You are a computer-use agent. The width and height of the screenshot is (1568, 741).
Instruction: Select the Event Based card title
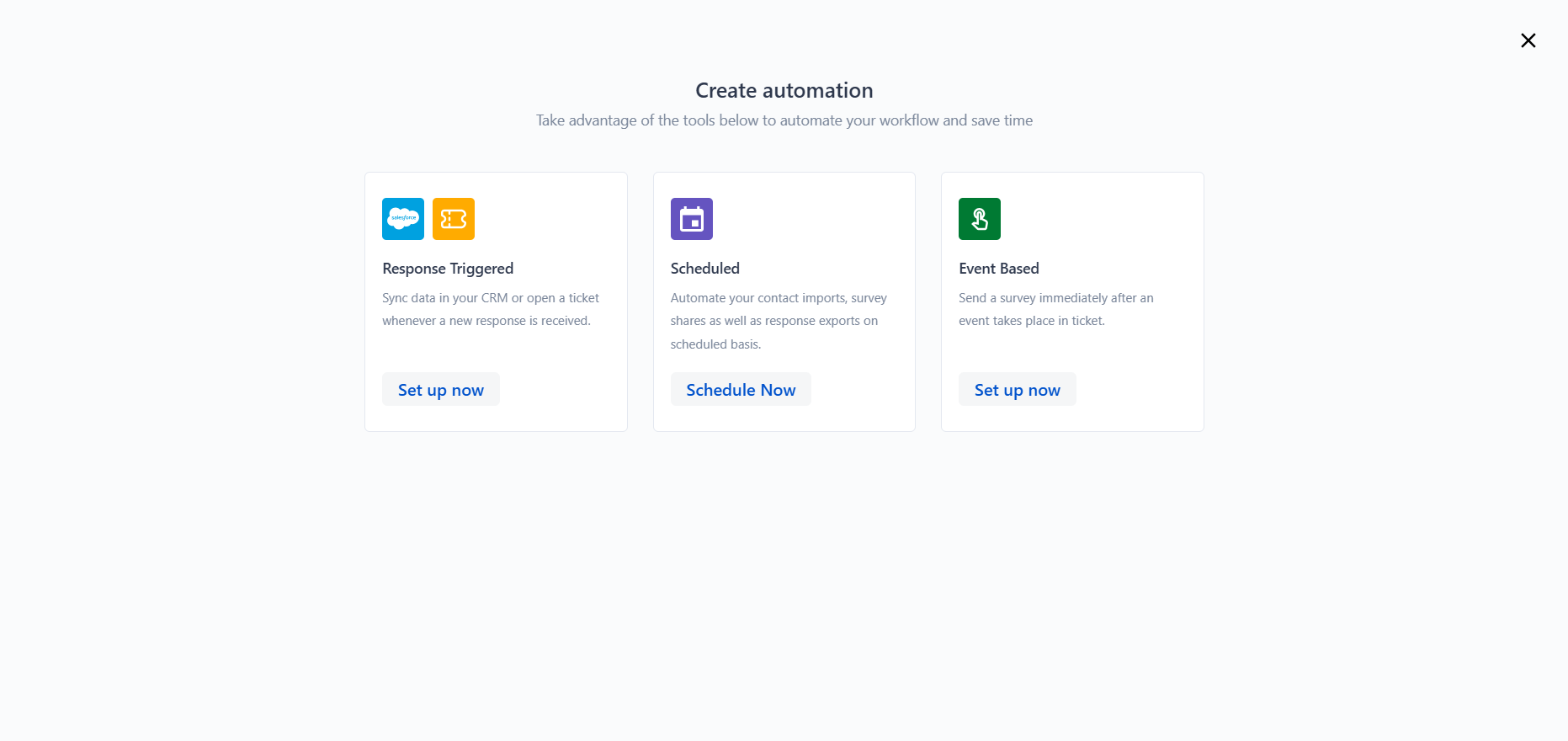[x=998, y=269]
